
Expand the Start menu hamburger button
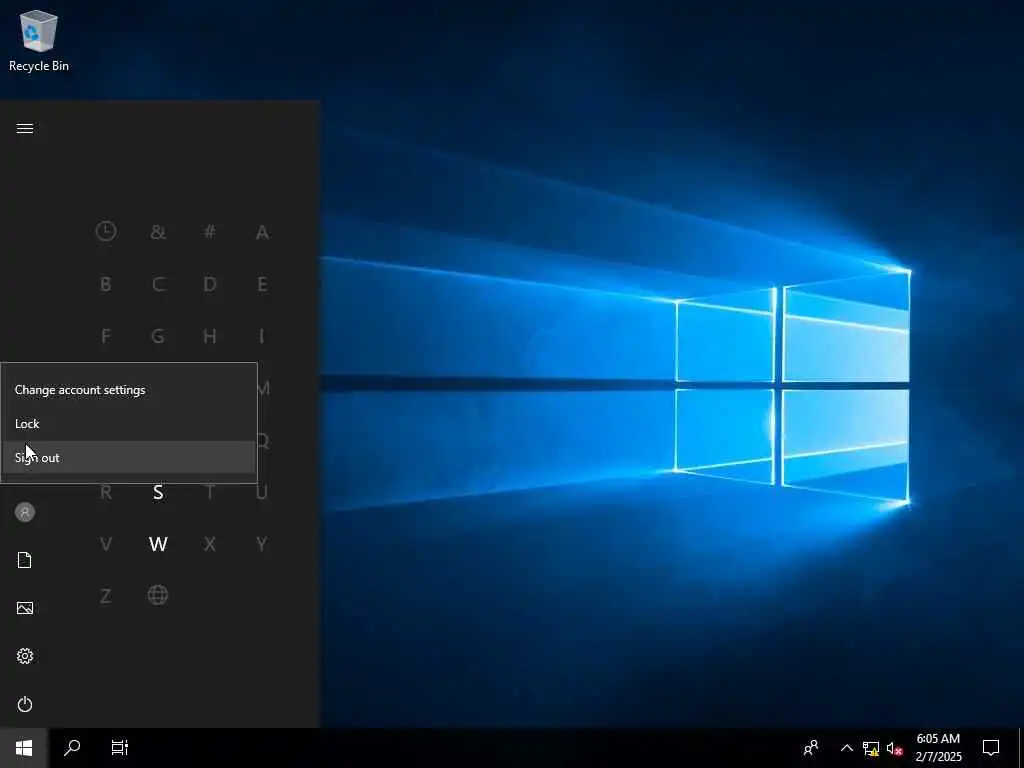click(25, 128)
